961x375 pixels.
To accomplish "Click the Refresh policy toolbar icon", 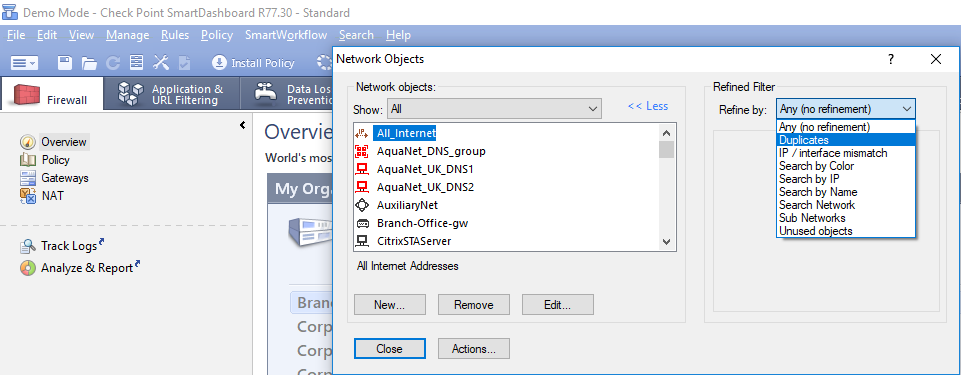I will [x=113, y=62].
